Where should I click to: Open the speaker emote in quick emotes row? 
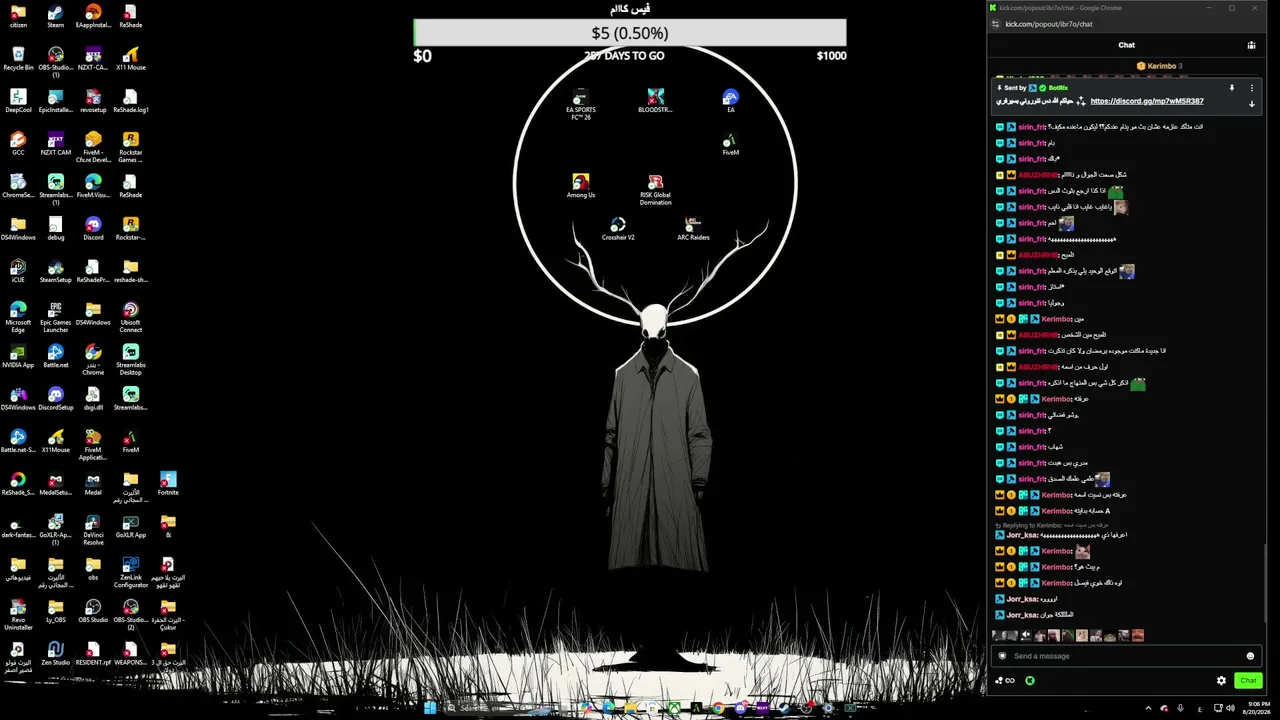coord(1025,636)
